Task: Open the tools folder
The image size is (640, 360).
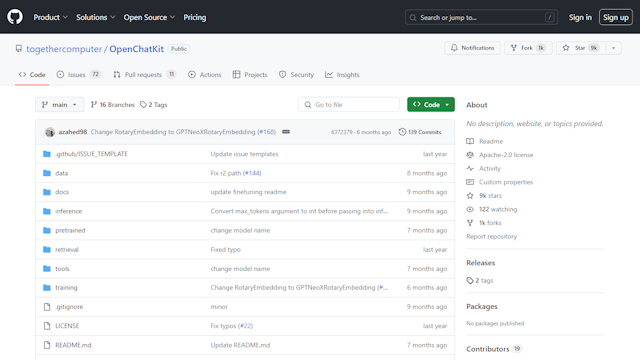Action: point(62,269)
